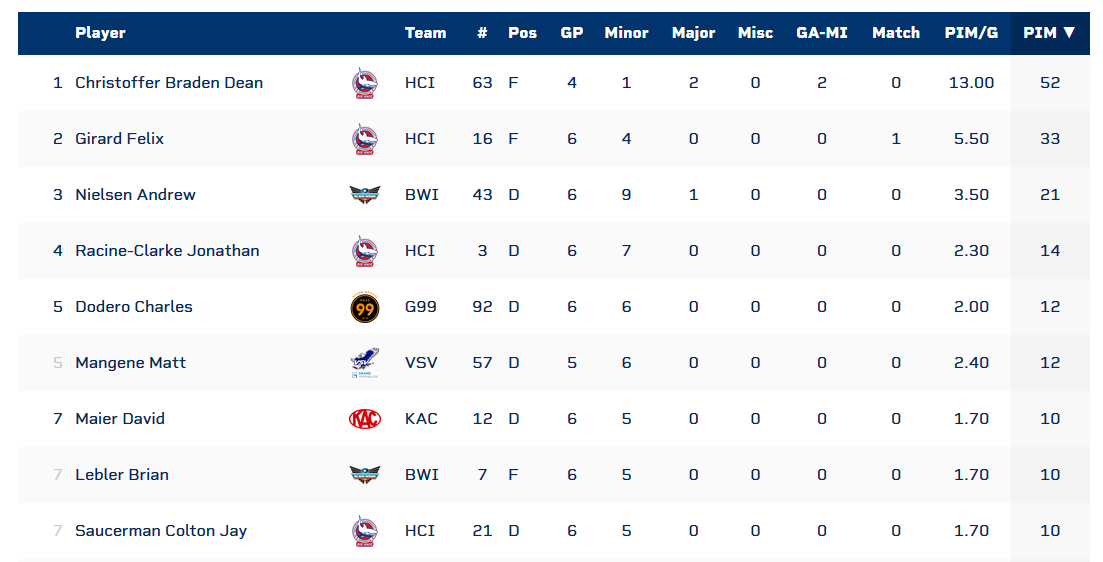This screenshot has width=1103, height=562.
Task: Click HCI team logo beside Saucerman Colton Jay
Action: click(364, 531)
